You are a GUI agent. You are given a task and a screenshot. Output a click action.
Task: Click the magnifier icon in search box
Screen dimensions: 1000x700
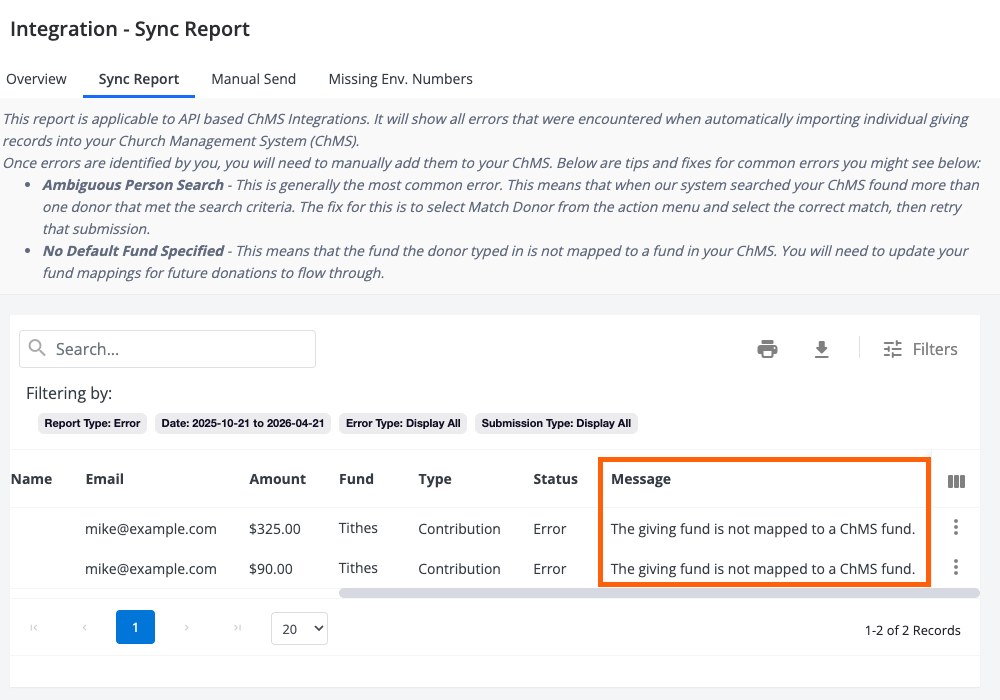pyautogui.click(x=38, y=348)
